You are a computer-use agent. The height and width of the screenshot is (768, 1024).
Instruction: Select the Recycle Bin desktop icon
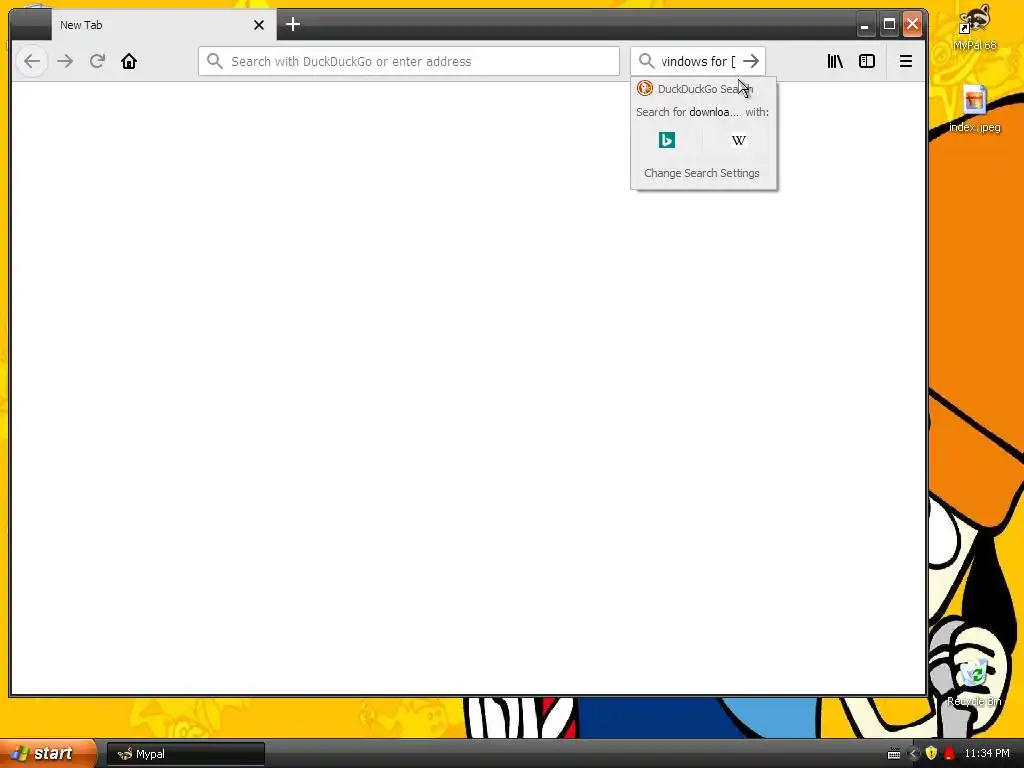(974, 682)
